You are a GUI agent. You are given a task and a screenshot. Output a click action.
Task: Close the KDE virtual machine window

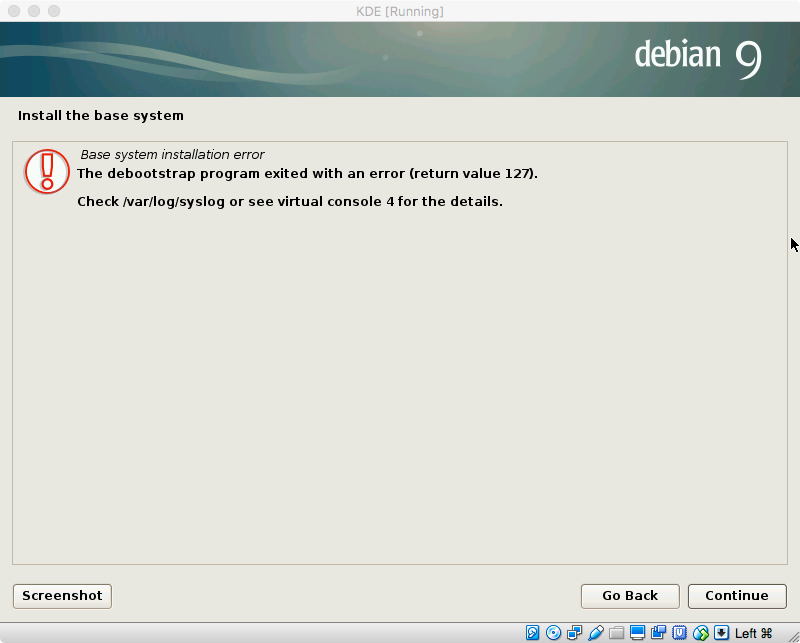tap(14, 11)
